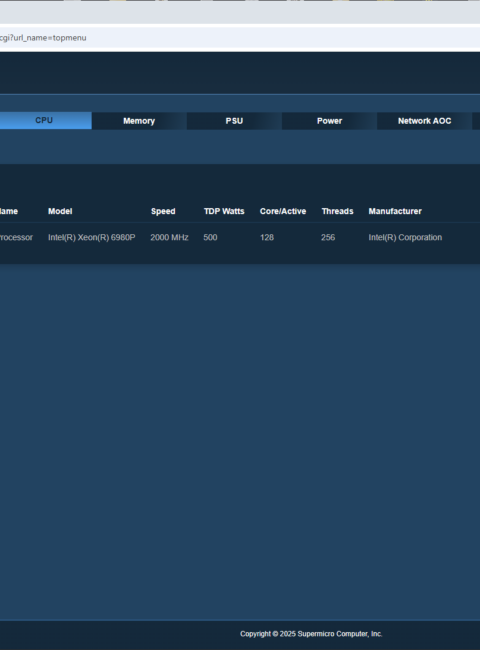480x650 pixels.
Task: Click the Supermicro copyright footer text
Action: point(311,634)
